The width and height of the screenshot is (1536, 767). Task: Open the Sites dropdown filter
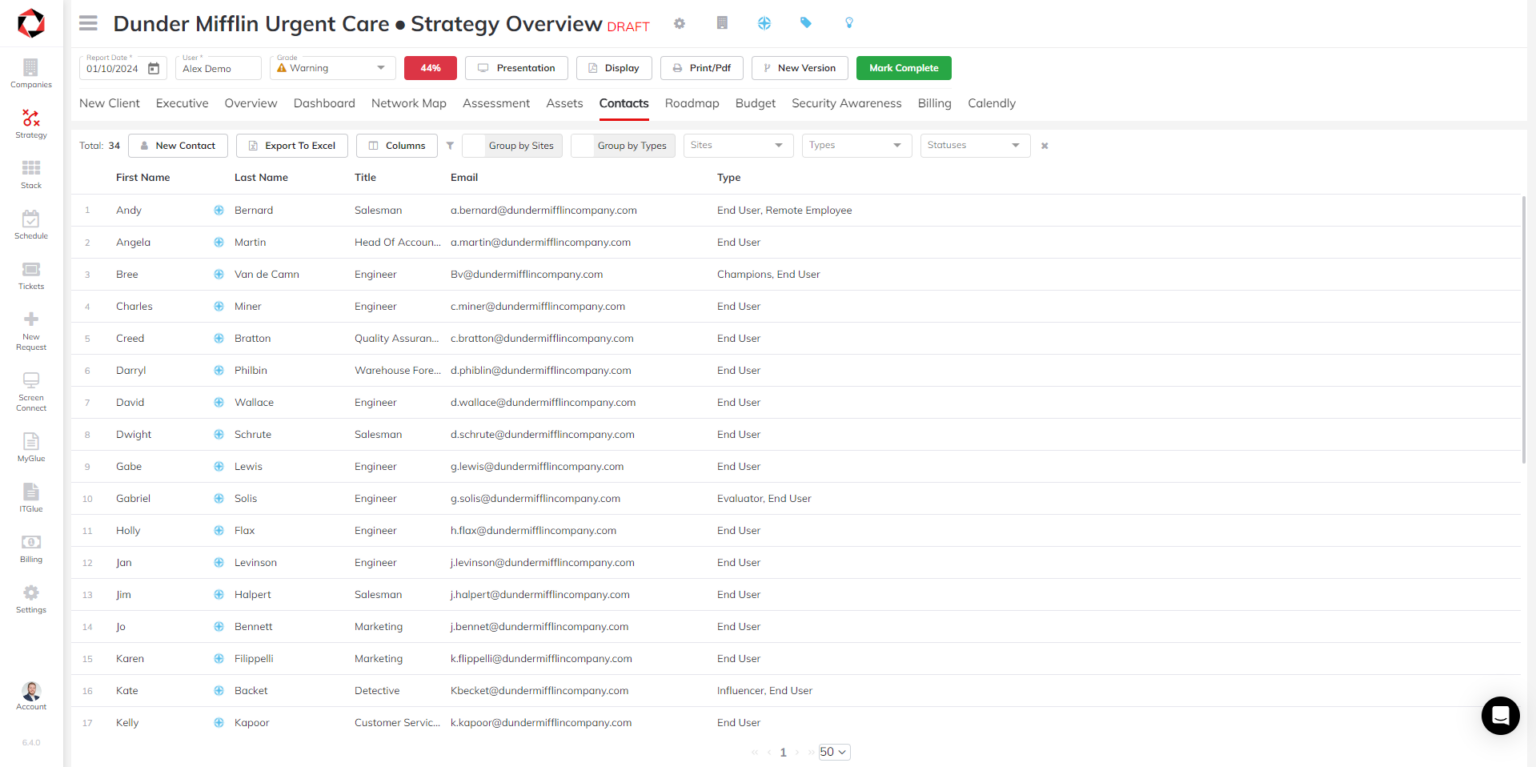pyautogui.click(x=738, y=145)
